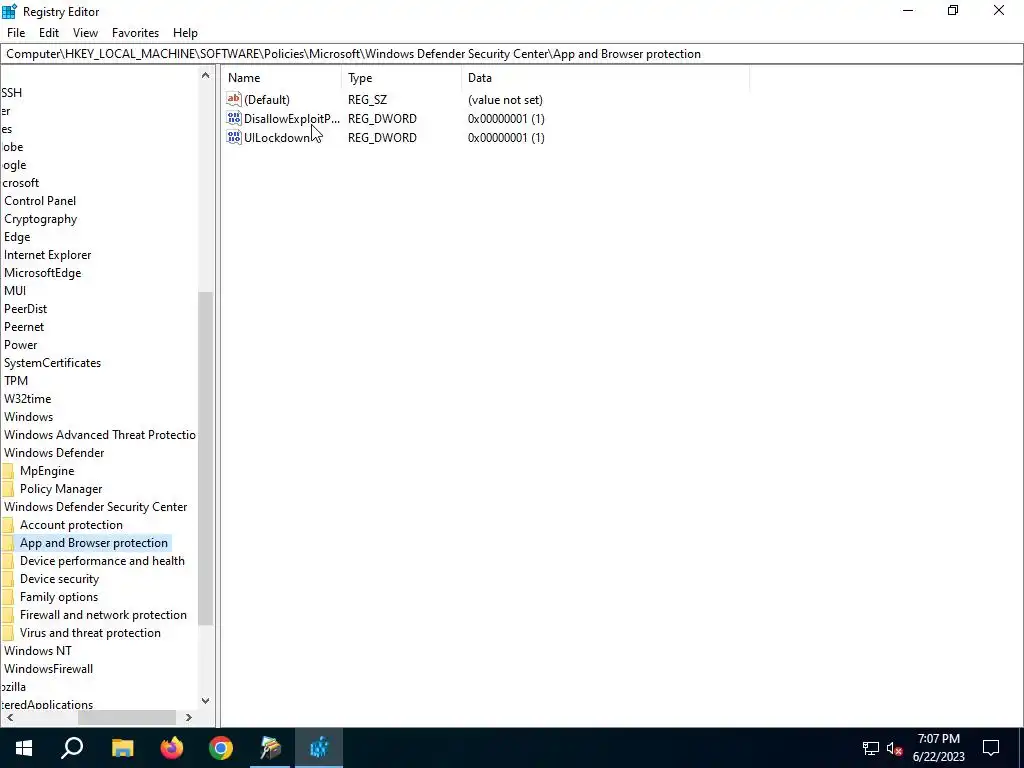Select the Account protection folder icon
This screenshot has height=768, width=1024.
tap(8, 525)
